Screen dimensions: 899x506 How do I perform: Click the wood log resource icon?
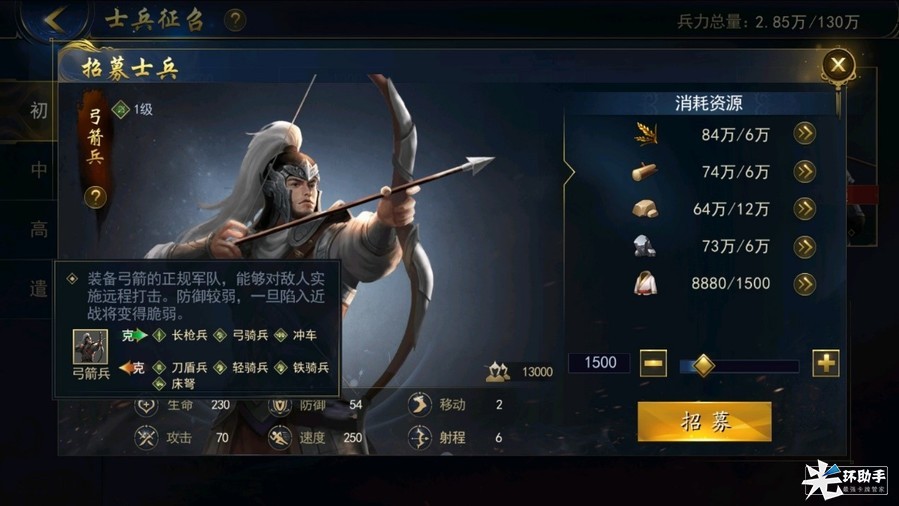pos(644,171)
